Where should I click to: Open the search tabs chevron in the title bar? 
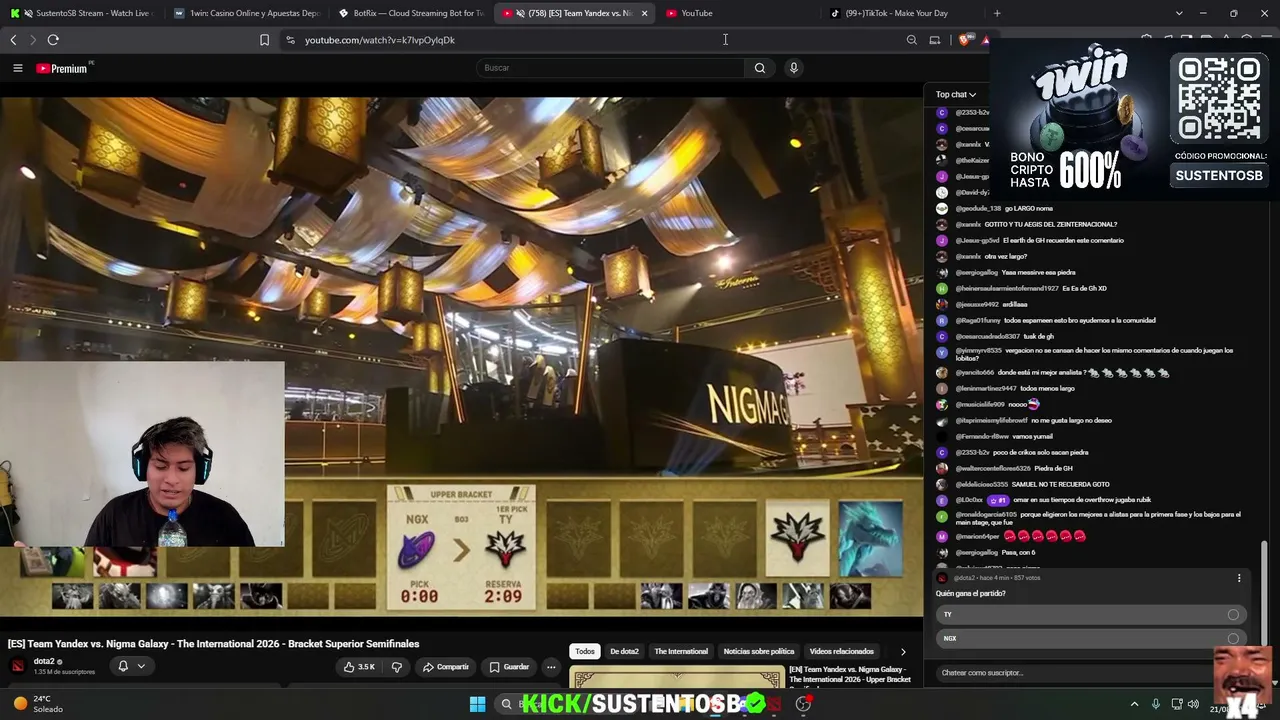tap(1179, 13)
